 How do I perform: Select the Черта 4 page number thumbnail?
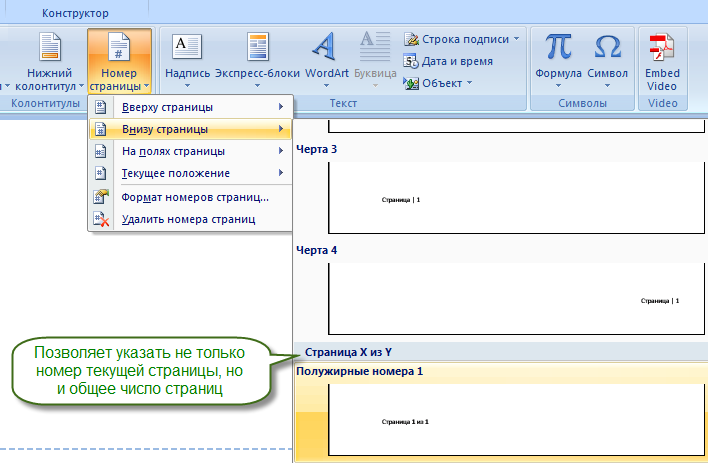(x=501, y=299)
